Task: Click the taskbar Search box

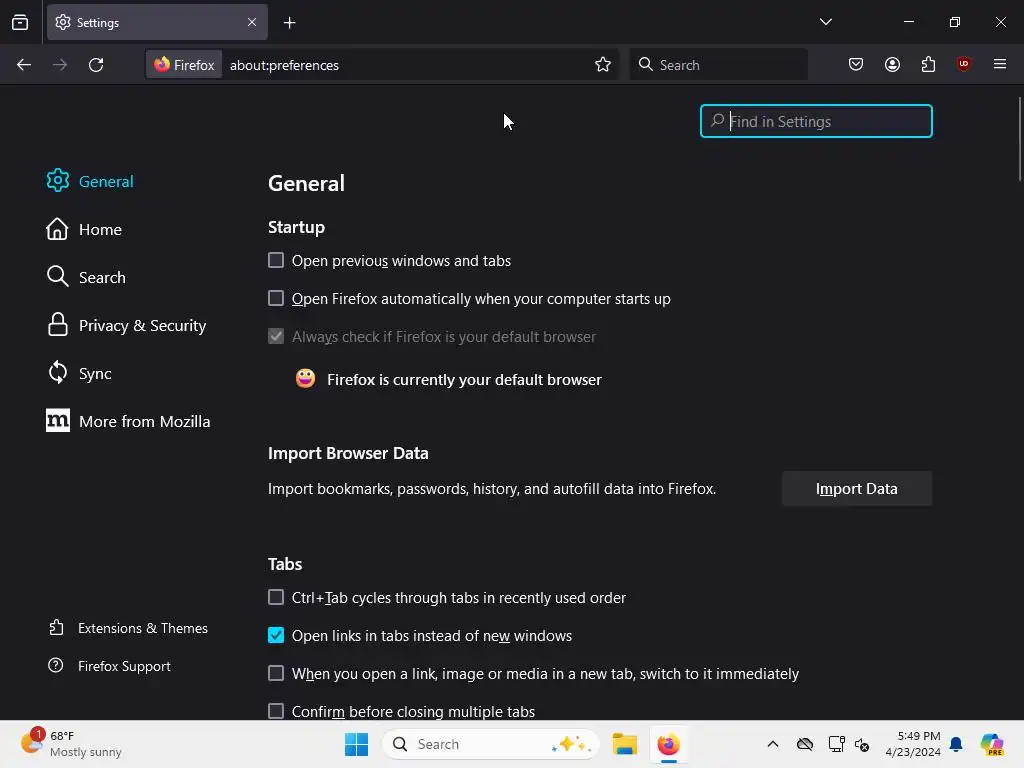Action: pos(490,744)
